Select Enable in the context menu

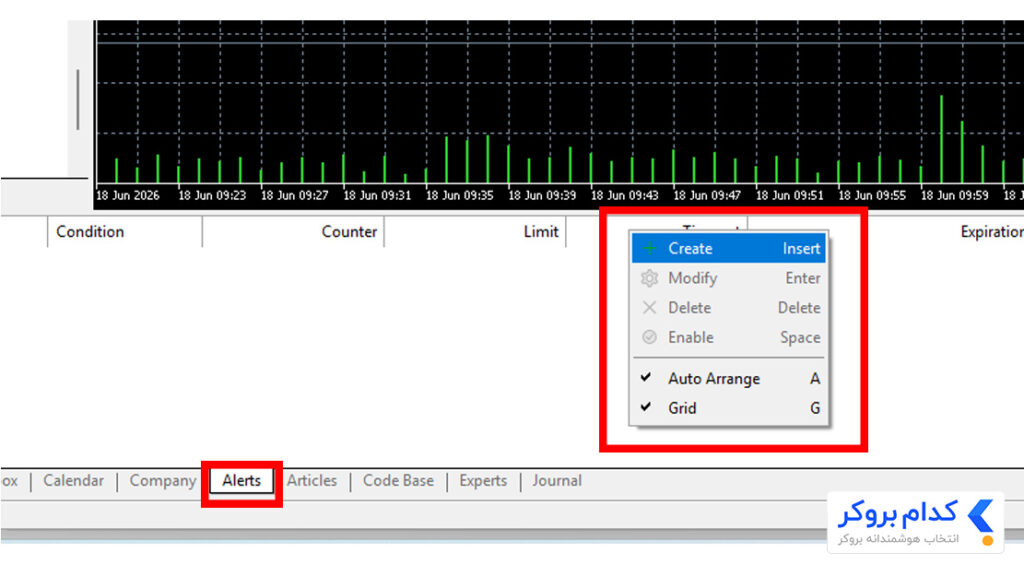tap(728, 338)
